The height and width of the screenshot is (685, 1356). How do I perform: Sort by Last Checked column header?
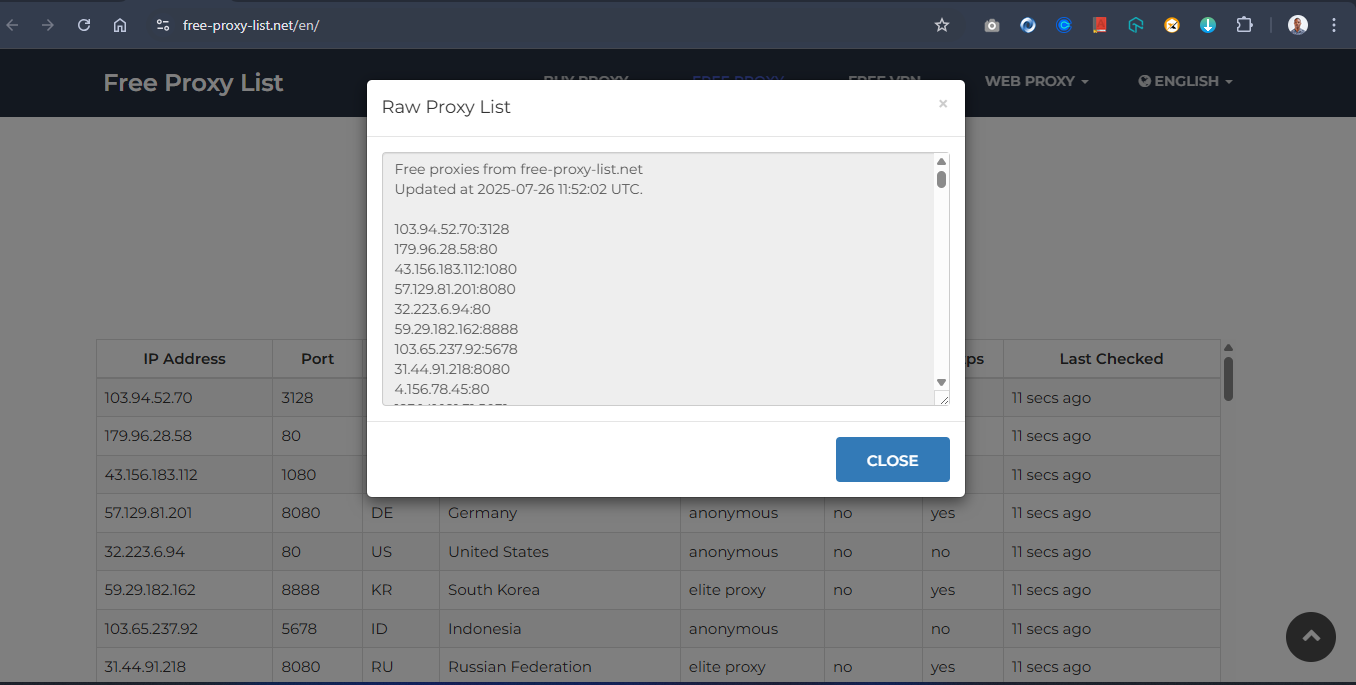click(x=1111, y=358)
